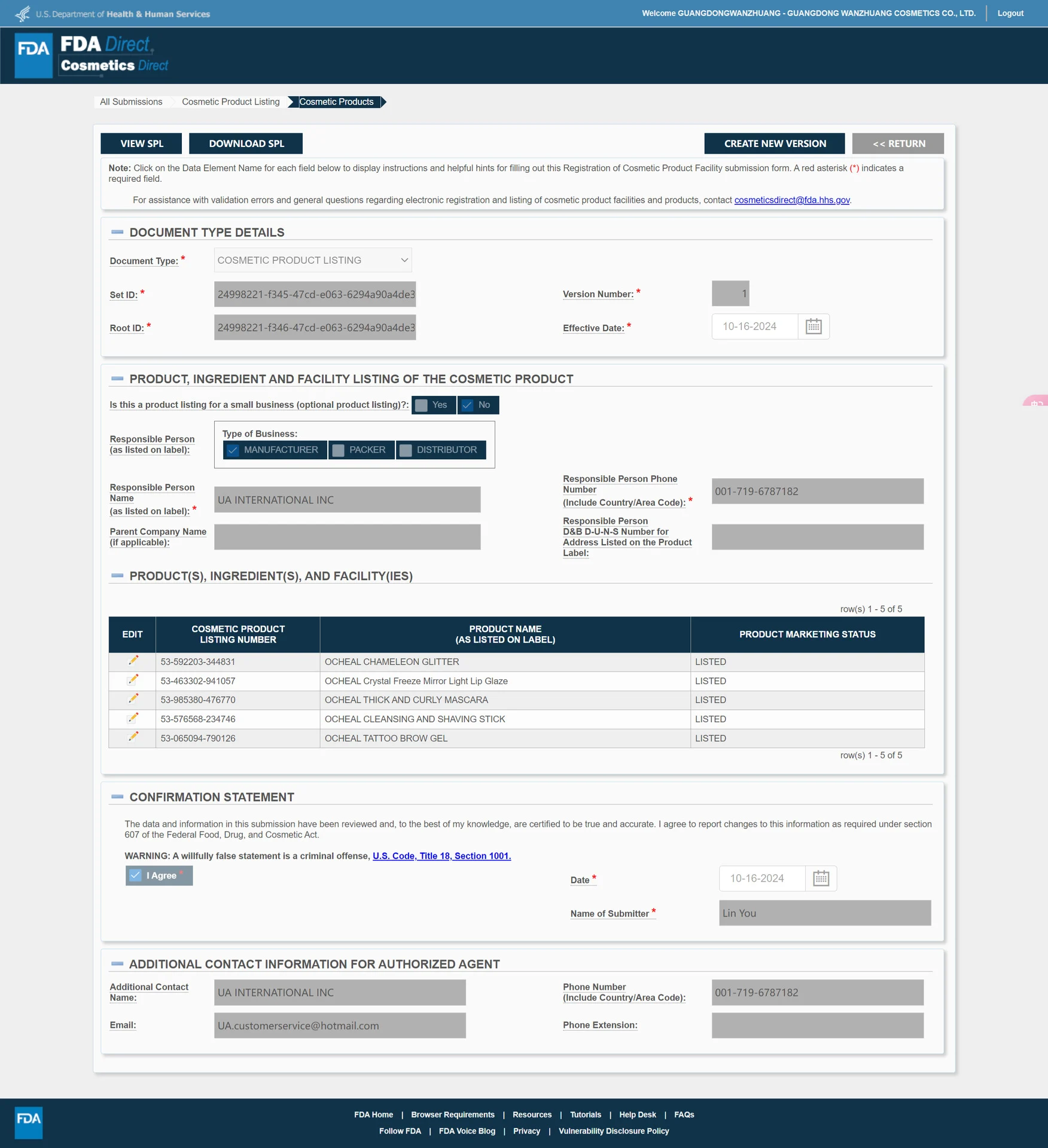The width and height of the screenshot is (1048, 1148).
Task: Open the FDA Home footer link
Action: pos(374,1115)
